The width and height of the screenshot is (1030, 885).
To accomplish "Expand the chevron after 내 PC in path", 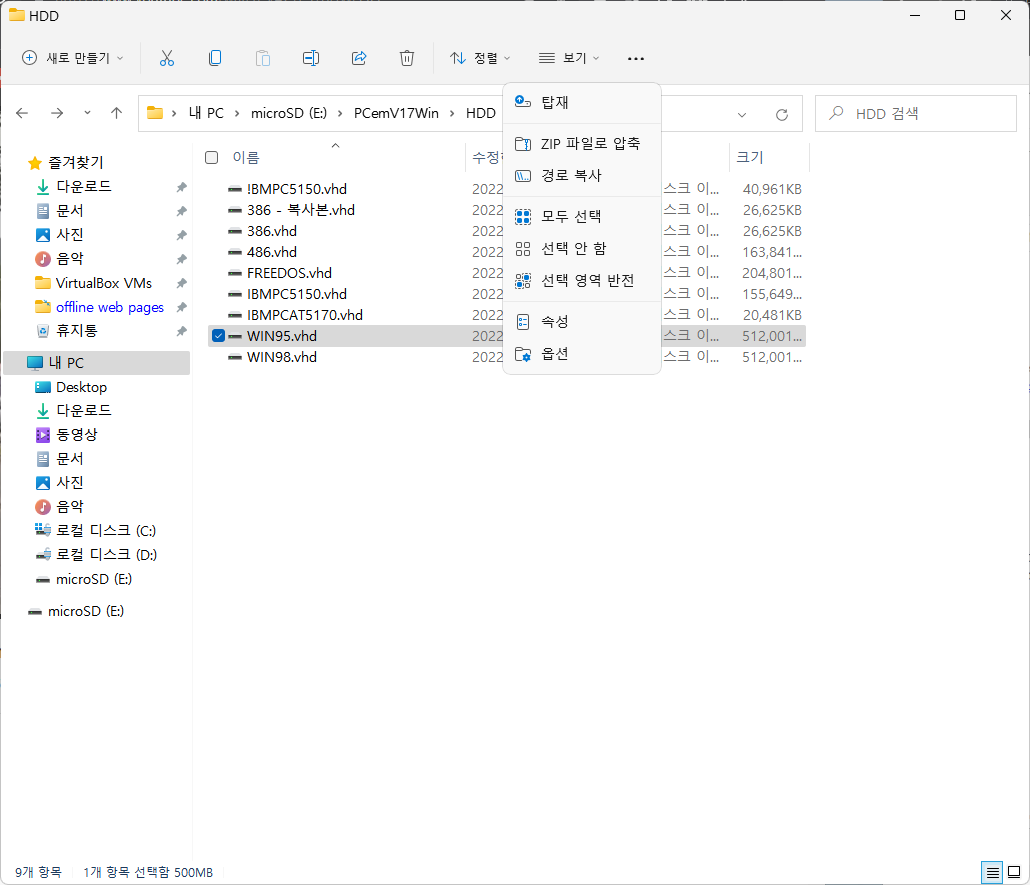I will pos(237,113).
